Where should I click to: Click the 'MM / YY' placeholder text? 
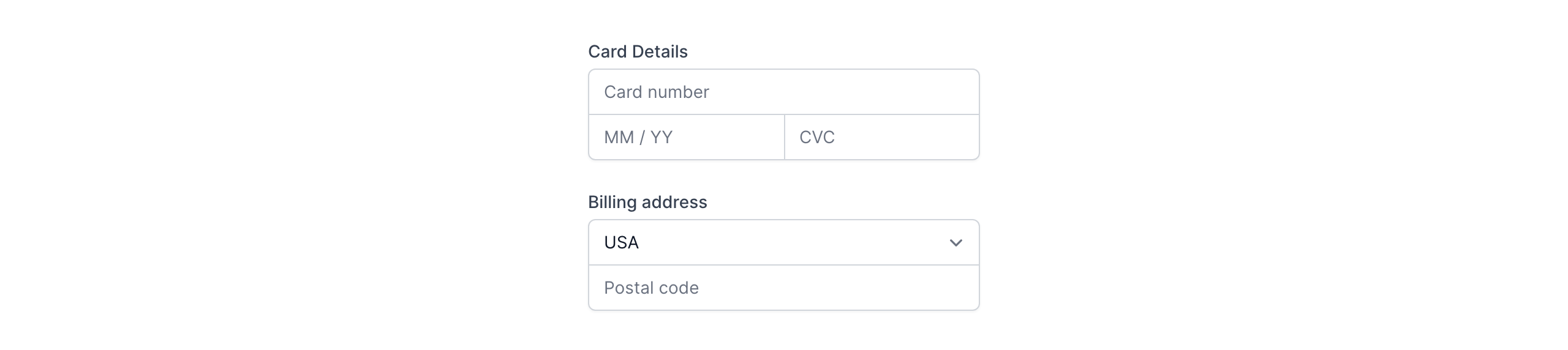point(638,137)
